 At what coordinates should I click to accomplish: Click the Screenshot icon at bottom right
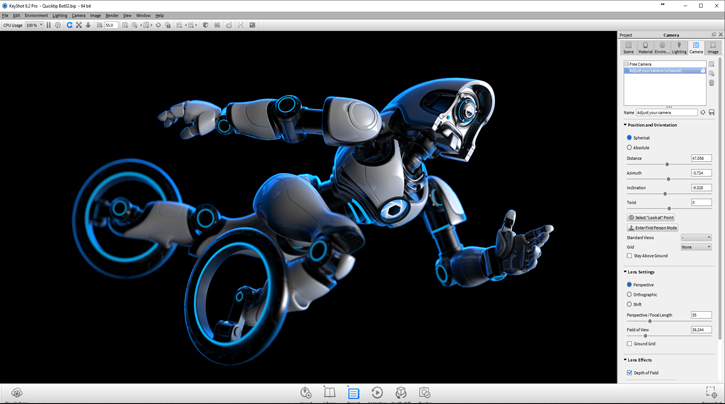click(x=711, y=392)
